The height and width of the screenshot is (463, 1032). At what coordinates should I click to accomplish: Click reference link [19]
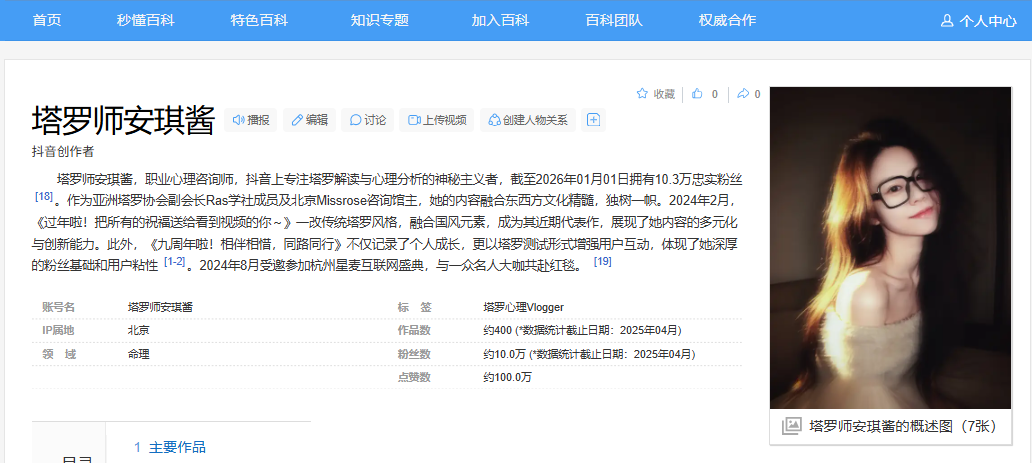[602, 262]
